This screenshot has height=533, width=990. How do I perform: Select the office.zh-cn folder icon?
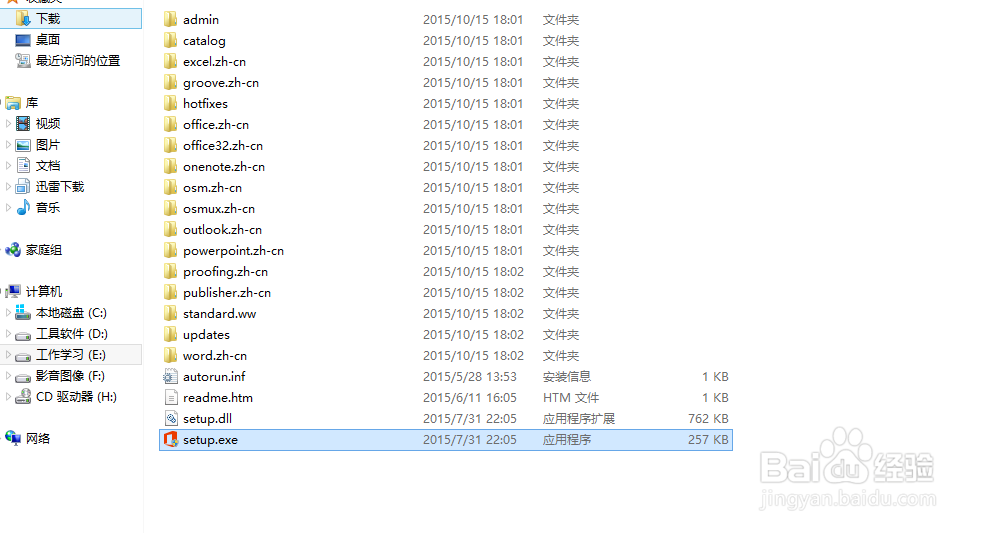(x=170, y=124)
